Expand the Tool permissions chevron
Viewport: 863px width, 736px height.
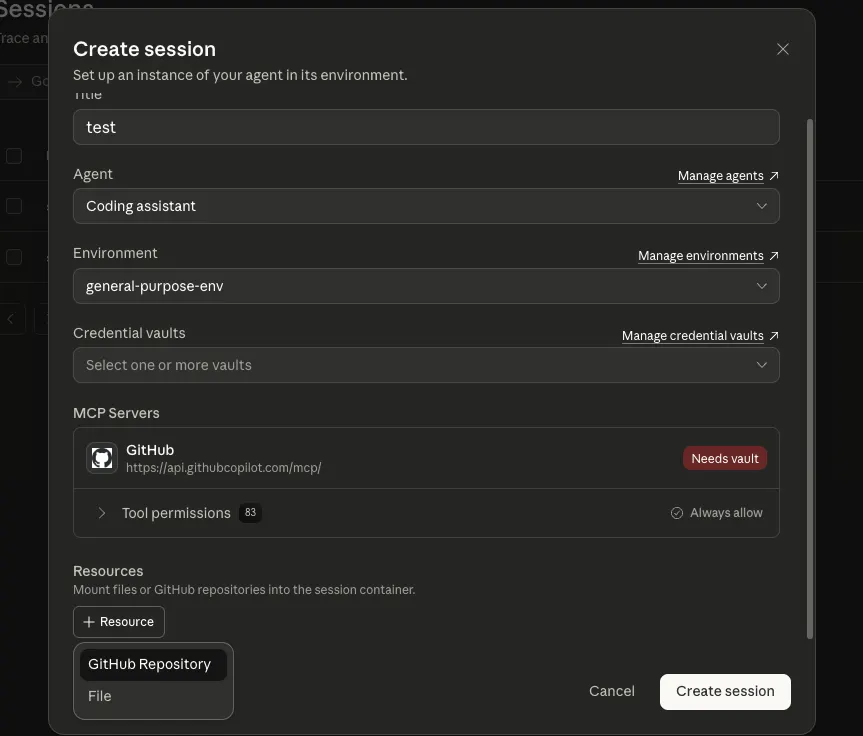pos(101,513)
